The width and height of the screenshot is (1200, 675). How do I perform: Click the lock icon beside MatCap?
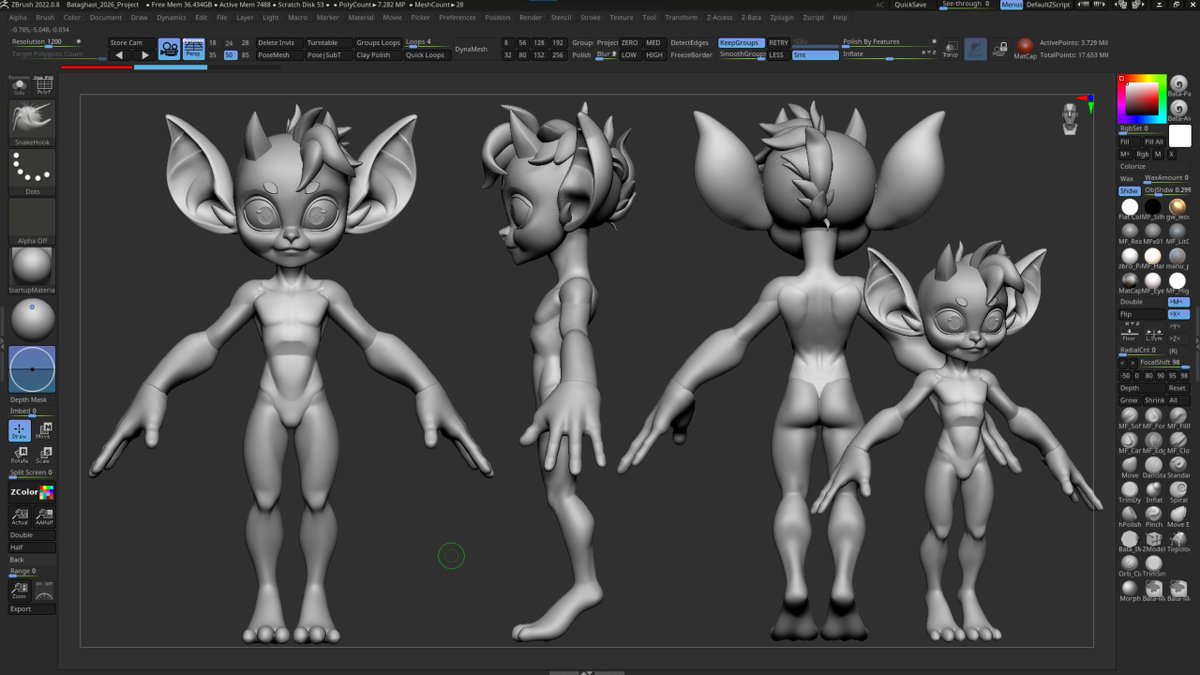[1001, 49]
